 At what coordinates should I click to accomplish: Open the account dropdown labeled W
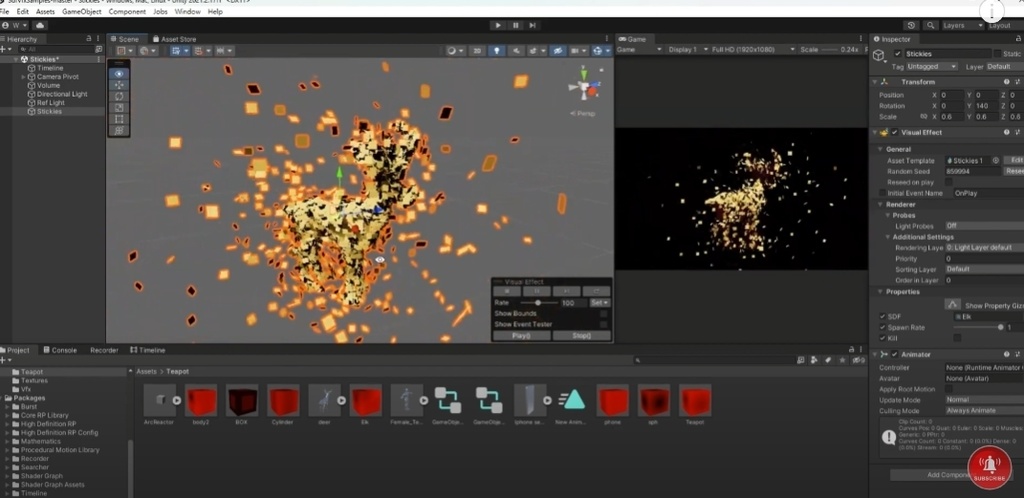[x=15, y=25]
